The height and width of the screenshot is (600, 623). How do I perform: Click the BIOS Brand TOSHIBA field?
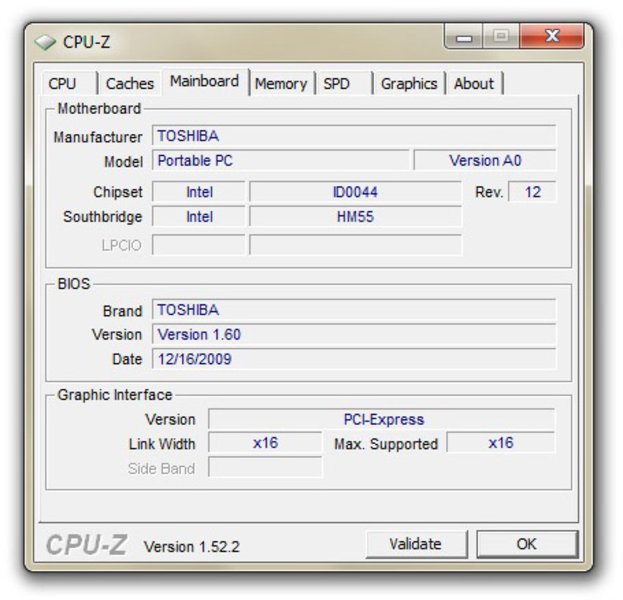click(354, 310)
